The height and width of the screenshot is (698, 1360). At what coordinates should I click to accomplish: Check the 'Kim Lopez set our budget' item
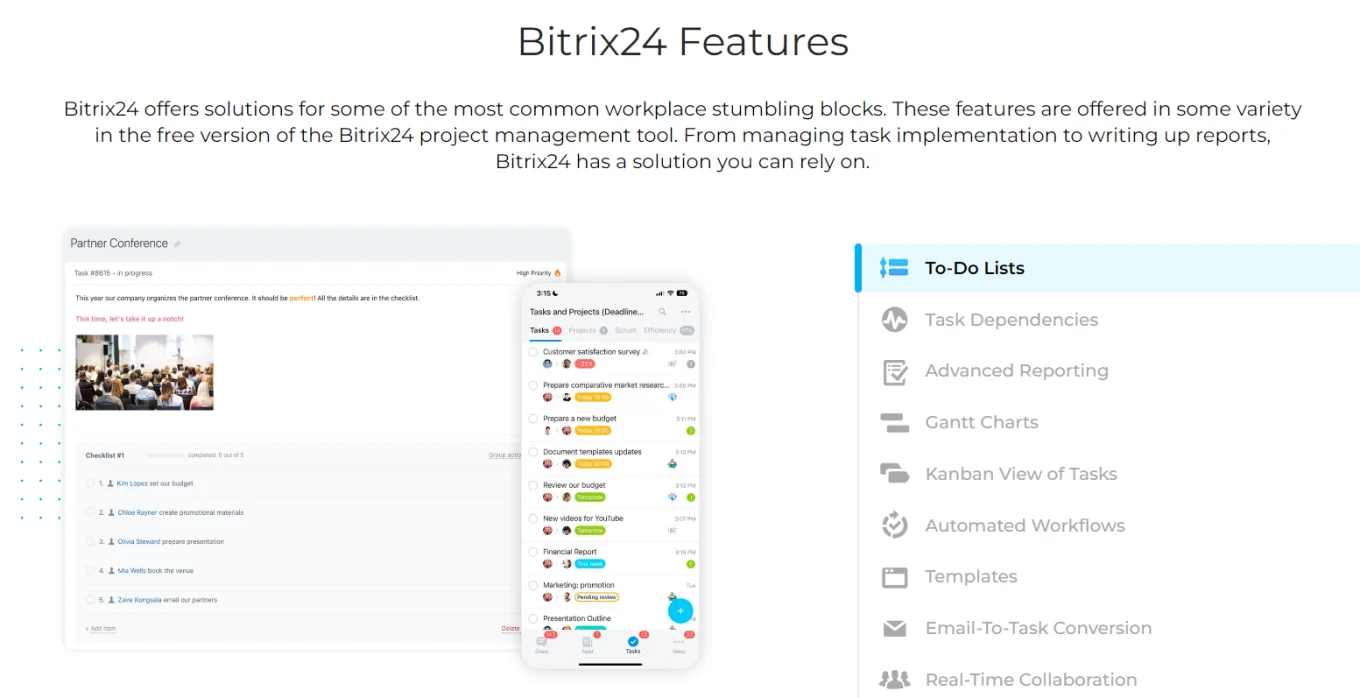(x=90, y=484)
